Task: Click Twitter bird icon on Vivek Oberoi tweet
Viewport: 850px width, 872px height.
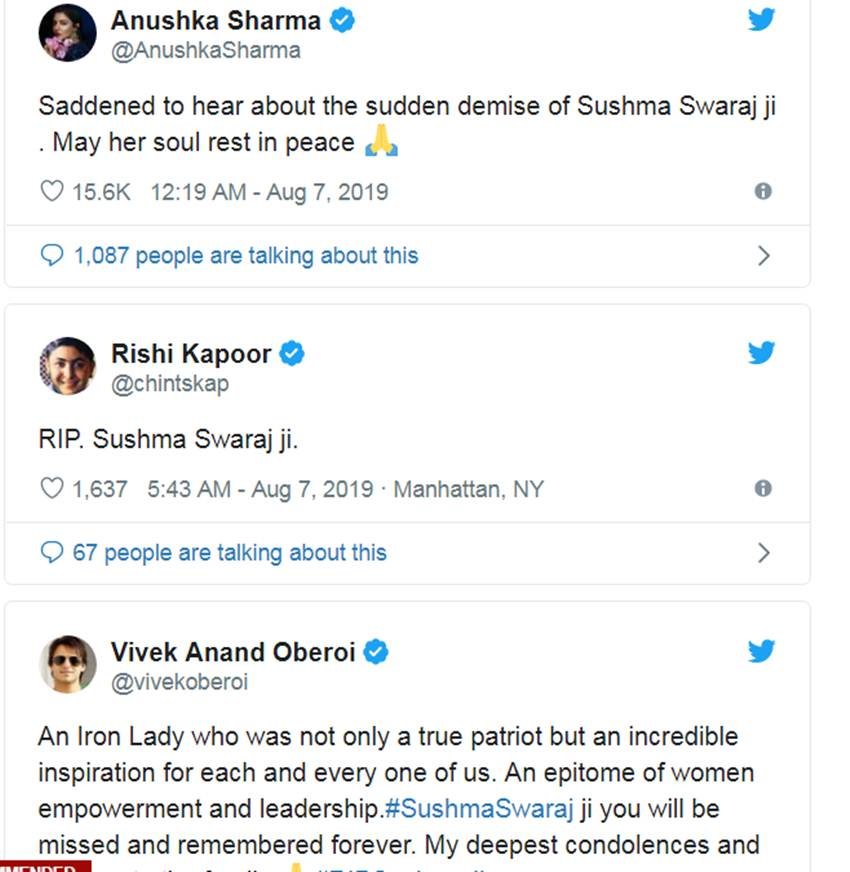Action: pyautogui.click(x=761, y=652)
